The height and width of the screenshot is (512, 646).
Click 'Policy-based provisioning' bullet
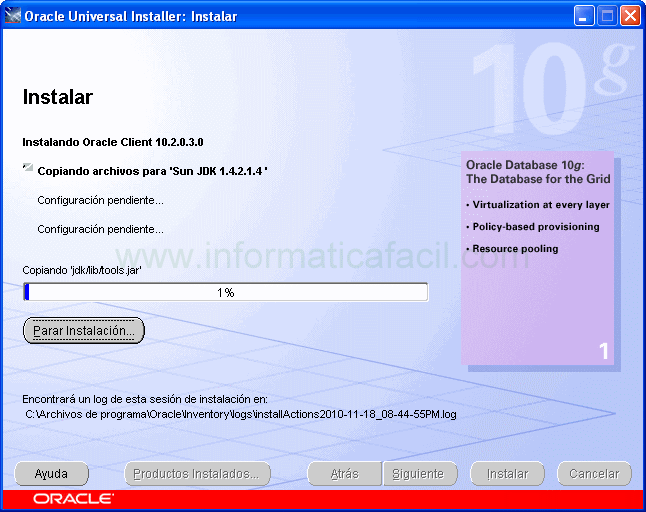coord(533,227)
